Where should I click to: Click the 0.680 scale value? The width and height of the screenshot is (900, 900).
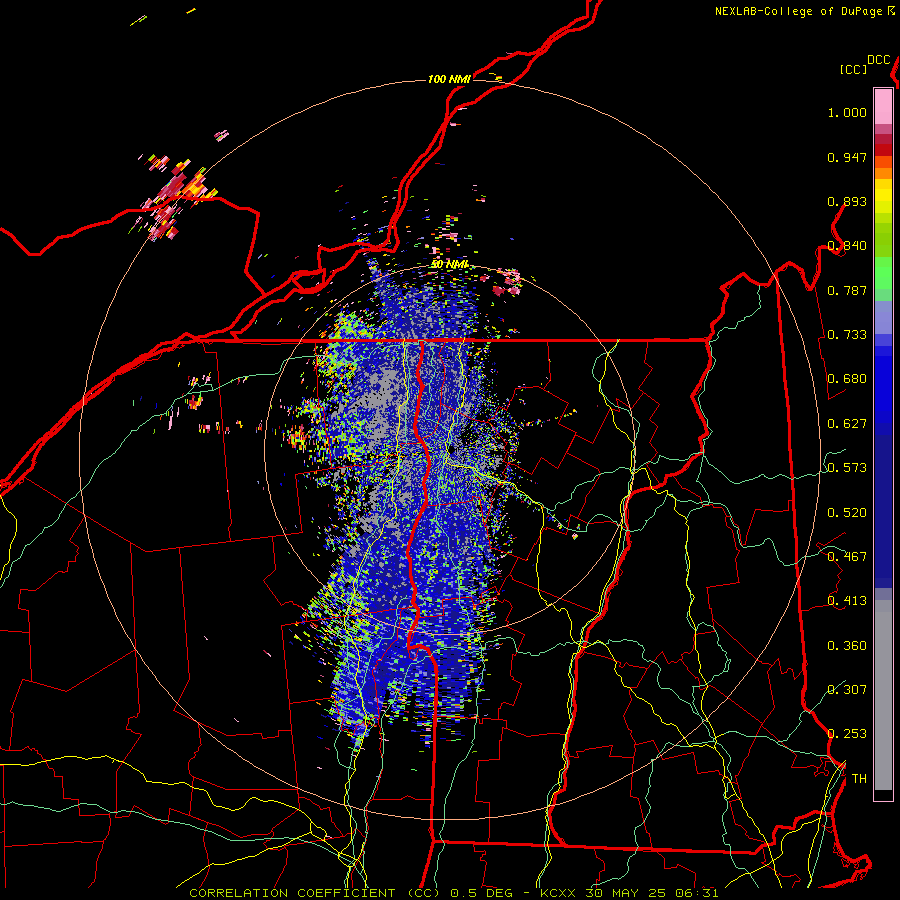(847, 379)
